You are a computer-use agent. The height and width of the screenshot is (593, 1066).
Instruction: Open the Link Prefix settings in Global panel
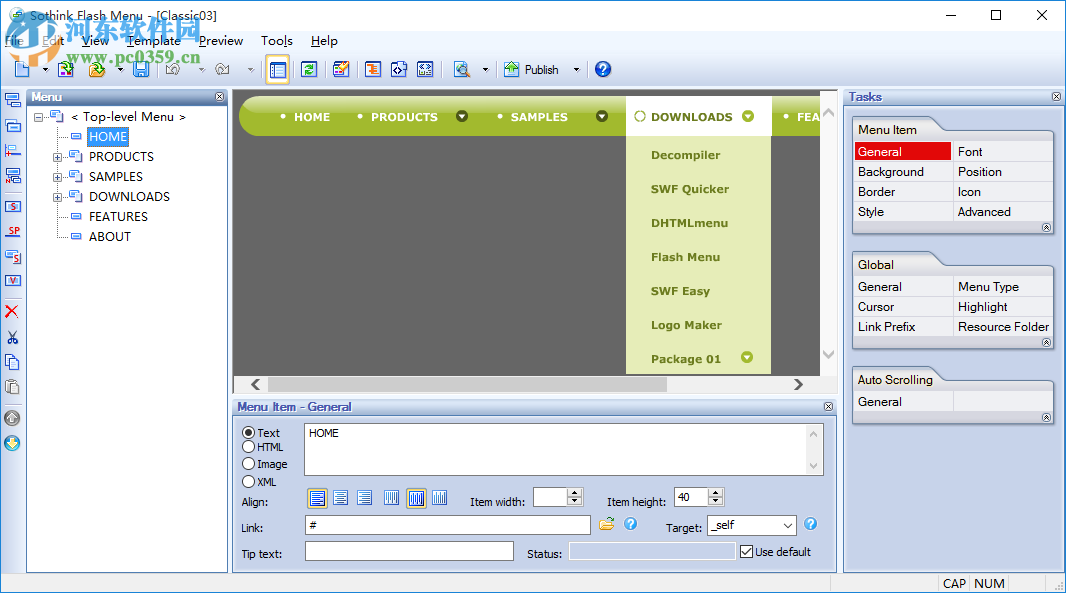coord(886,326)
